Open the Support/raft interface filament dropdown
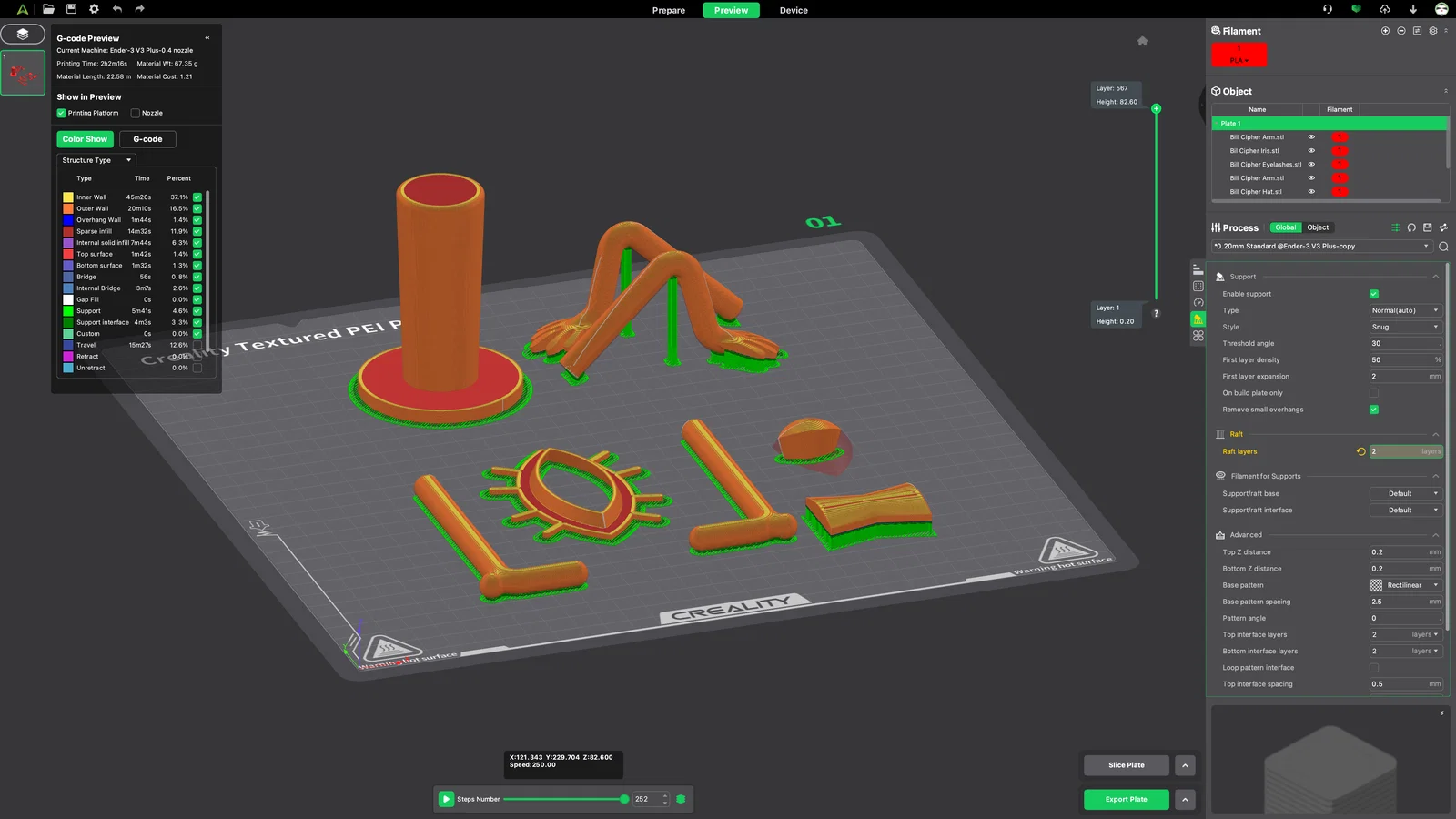The height and width of the screenshot is (819, 1456). point(1405,511)
